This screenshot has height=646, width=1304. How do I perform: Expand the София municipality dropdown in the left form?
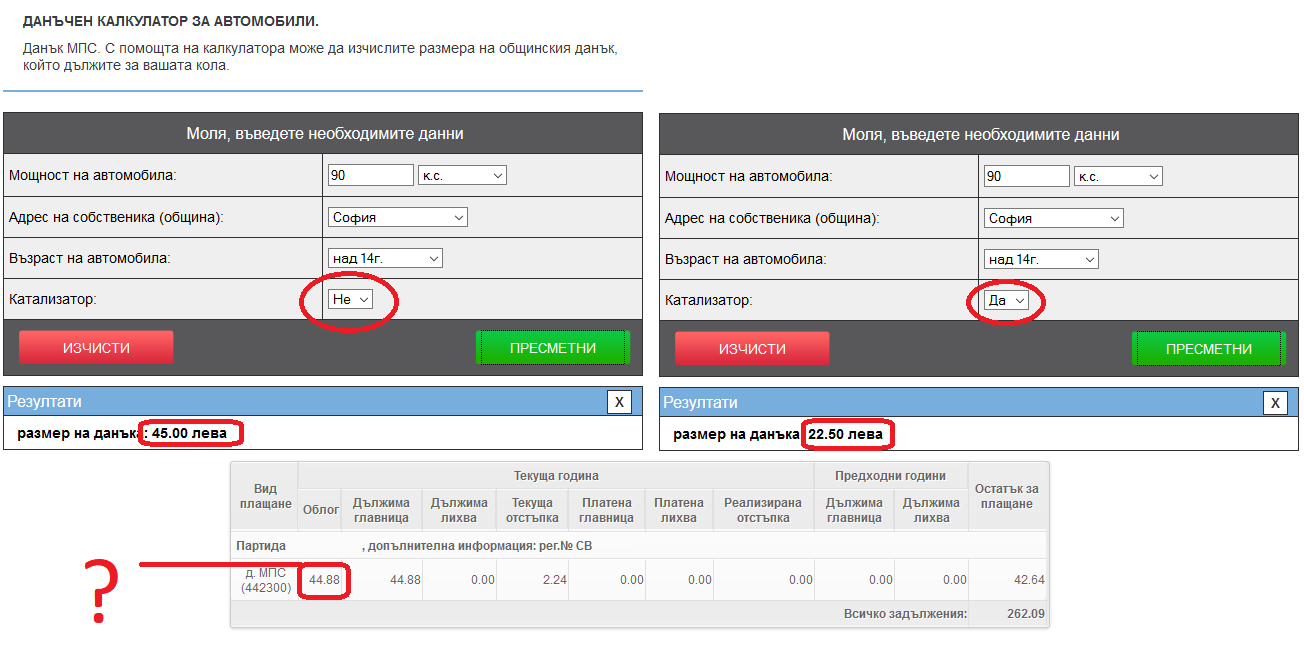pyautogui.click(x=397, y=218)
